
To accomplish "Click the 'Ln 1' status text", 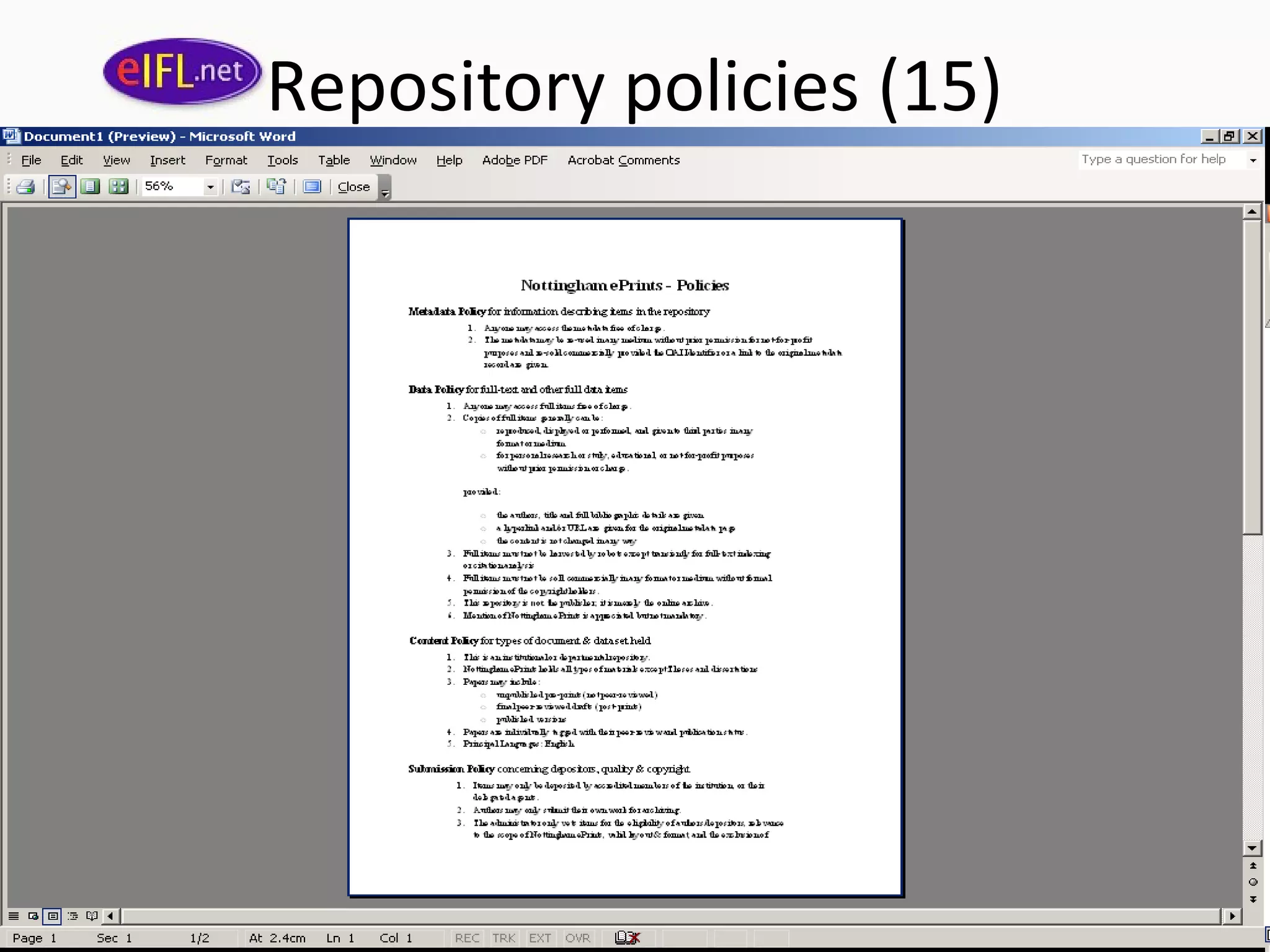I will [340, 938].
